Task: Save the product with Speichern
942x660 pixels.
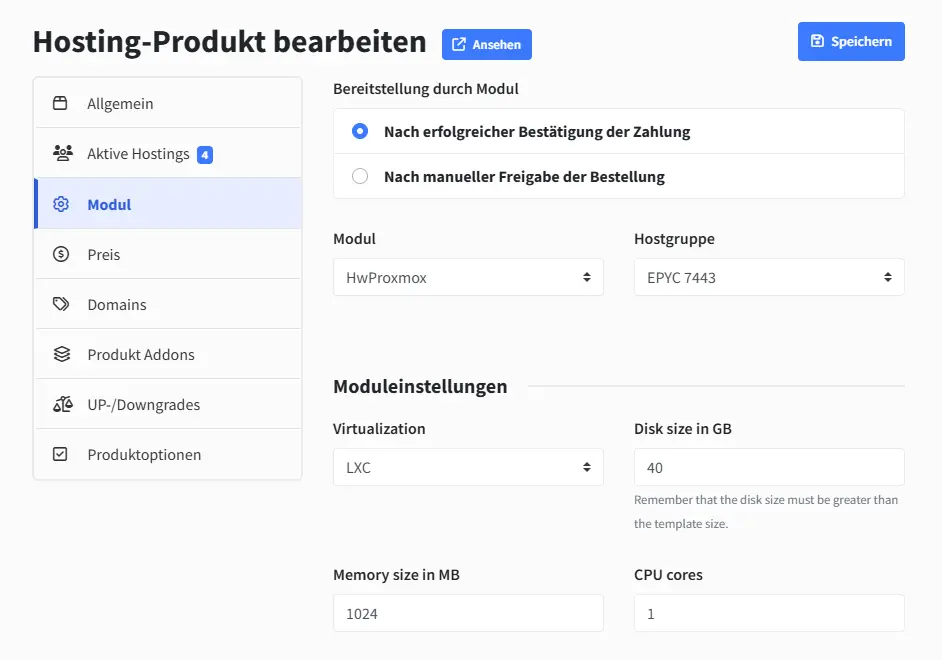Action: coord(851,41)
